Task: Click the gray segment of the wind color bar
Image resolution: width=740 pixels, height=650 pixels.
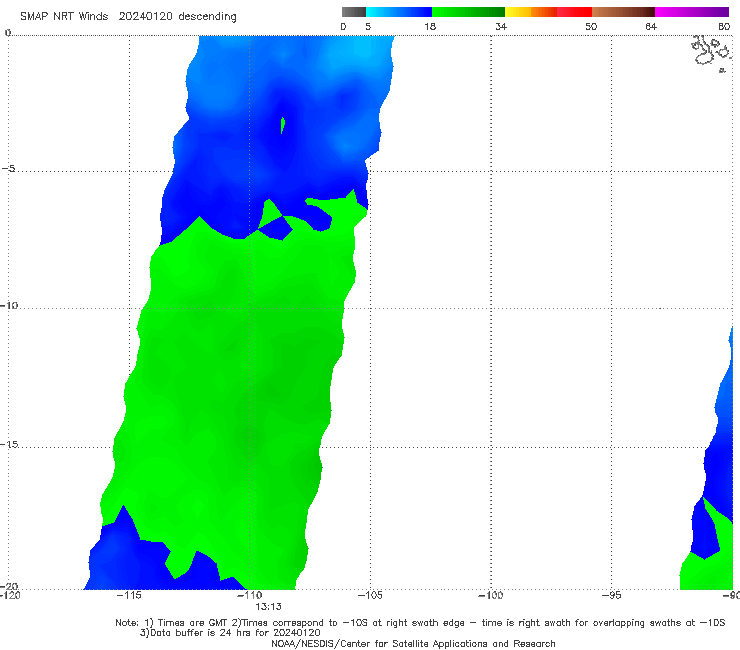Action: pyautogui.click(x=354, y=12)
